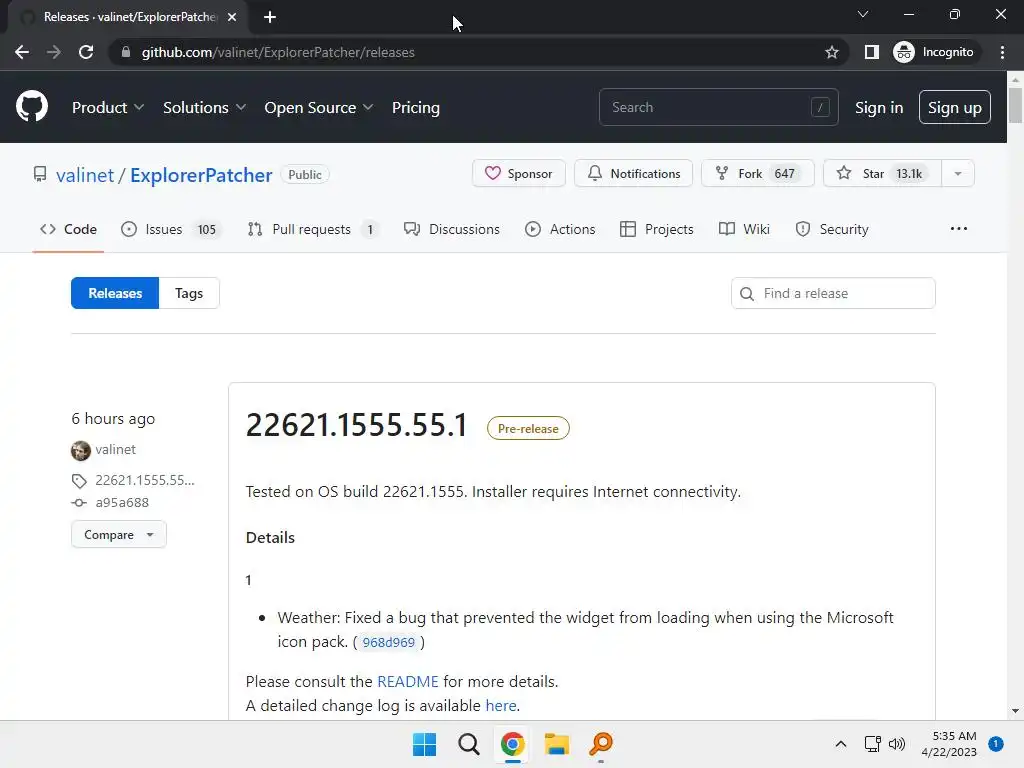Click the commit icon next to a95a688

[79, 503]
